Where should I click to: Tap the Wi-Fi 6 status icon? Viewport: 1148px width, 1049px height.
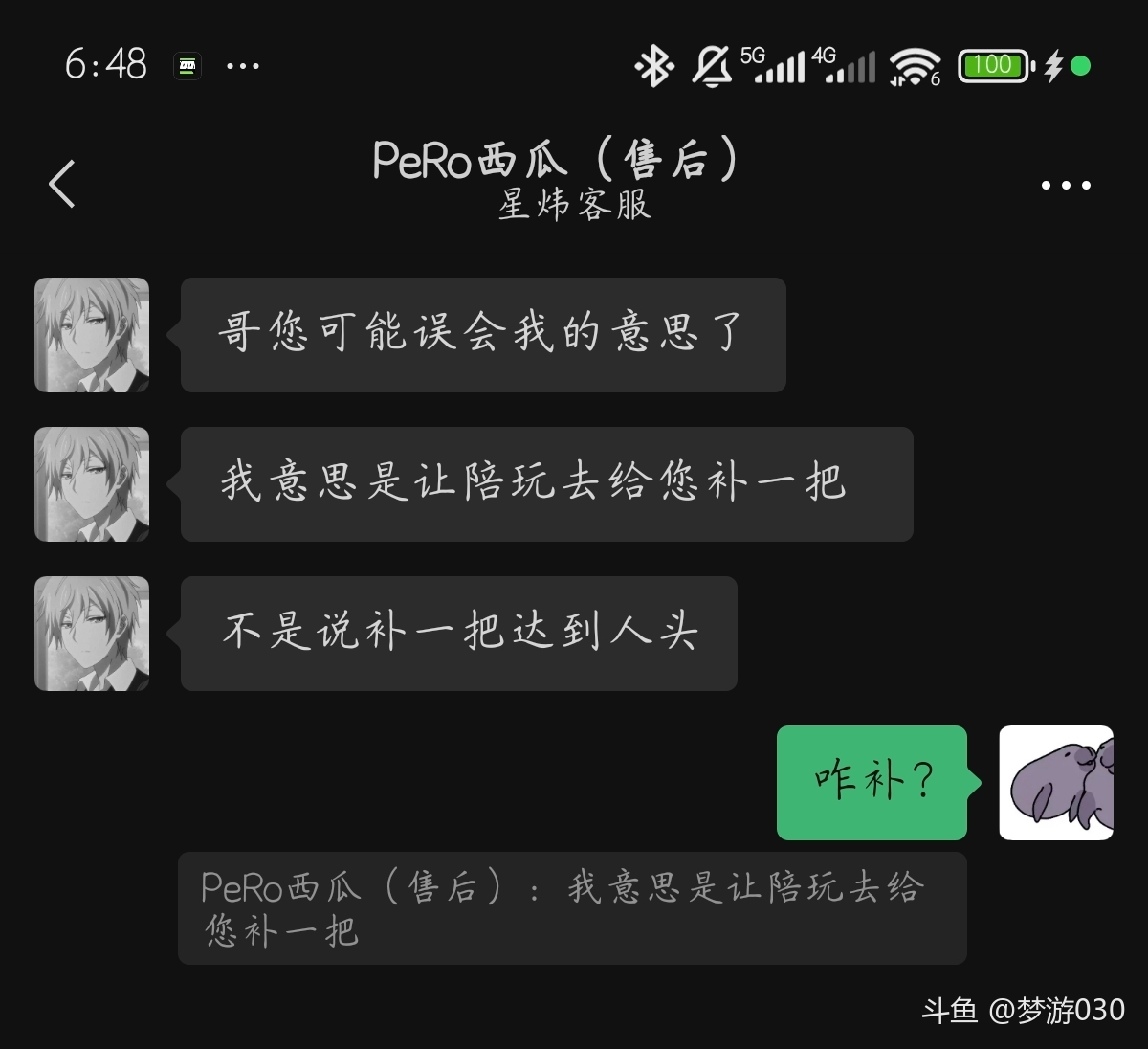916,66
